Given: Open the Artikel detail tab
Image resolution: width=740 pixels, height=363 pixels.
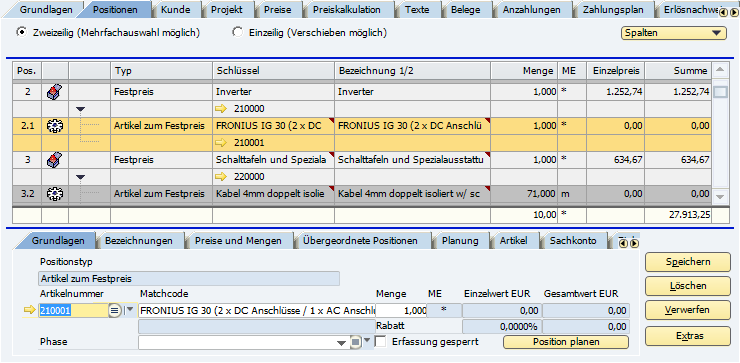Looking at the screenshot, I should 513,241.
